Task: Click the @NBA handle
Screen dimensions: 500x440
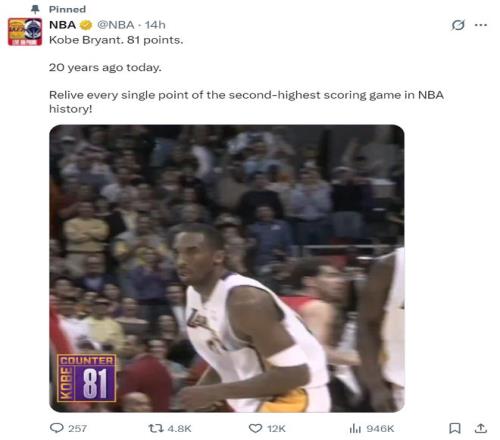Action: click(116, 25)
